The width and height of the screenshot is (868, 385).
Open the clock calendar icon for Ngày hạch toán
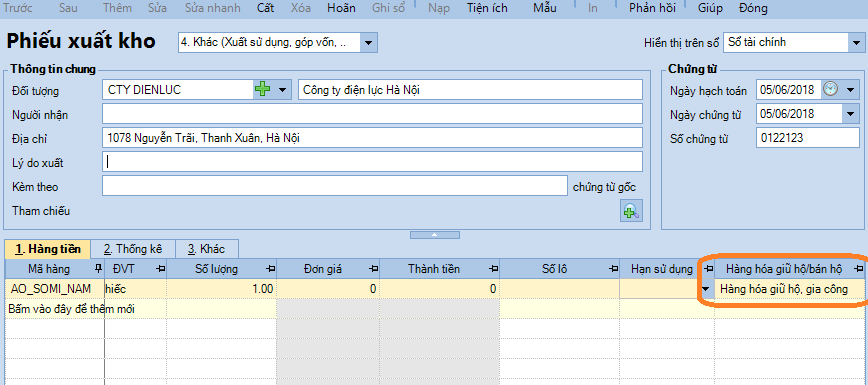click(830, 89)
